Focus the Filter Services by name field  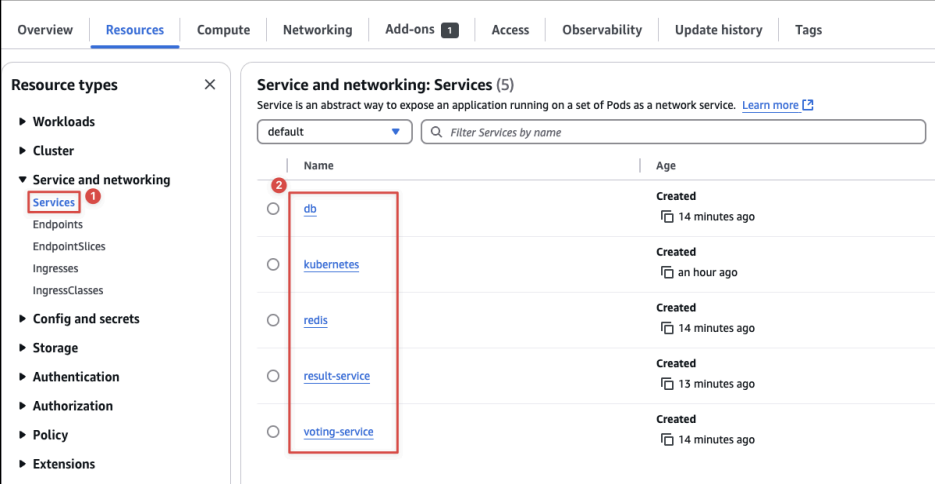point(673,132)
